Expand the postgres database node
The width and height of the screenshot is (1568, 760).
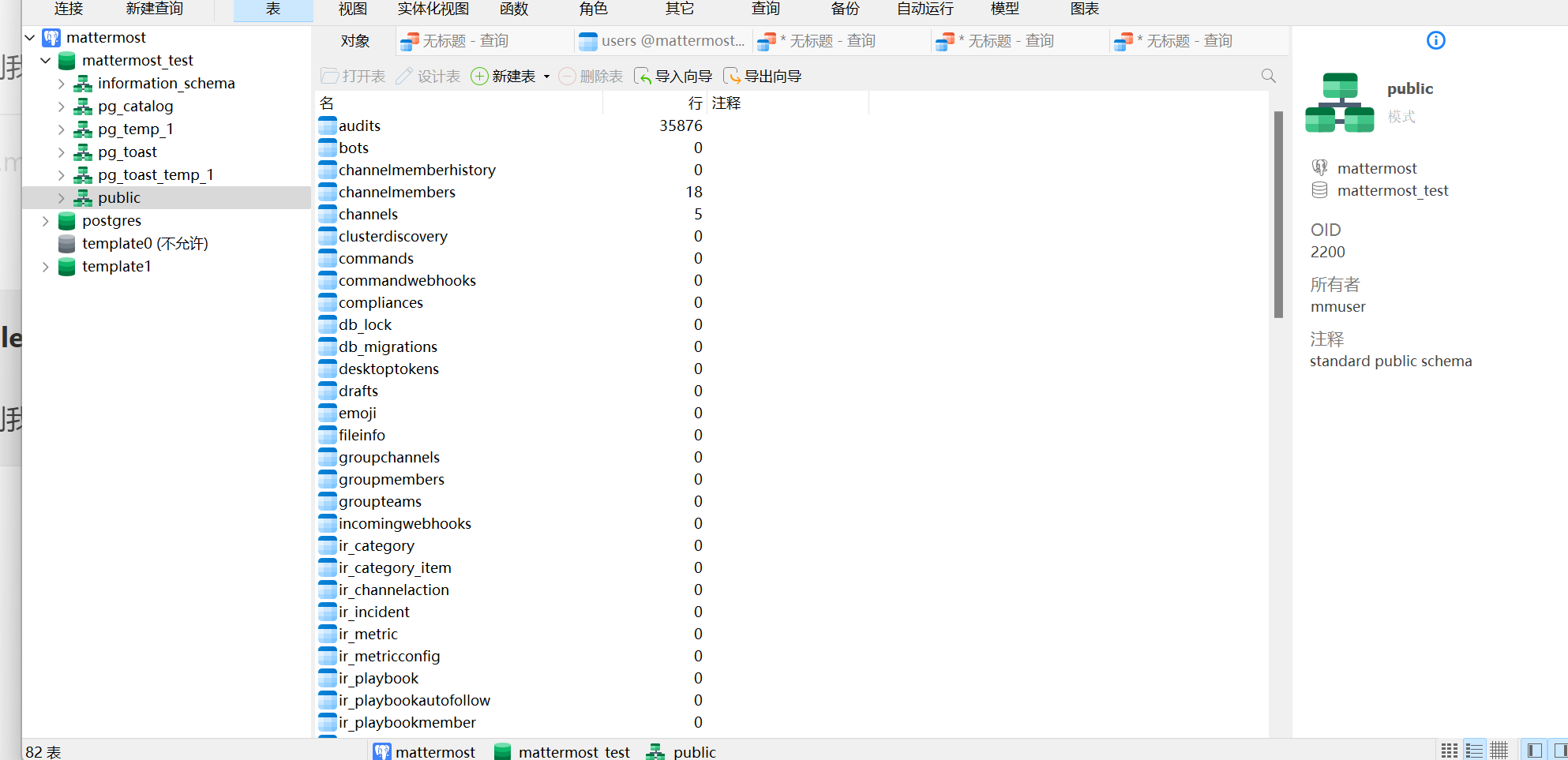pos(46,221)
